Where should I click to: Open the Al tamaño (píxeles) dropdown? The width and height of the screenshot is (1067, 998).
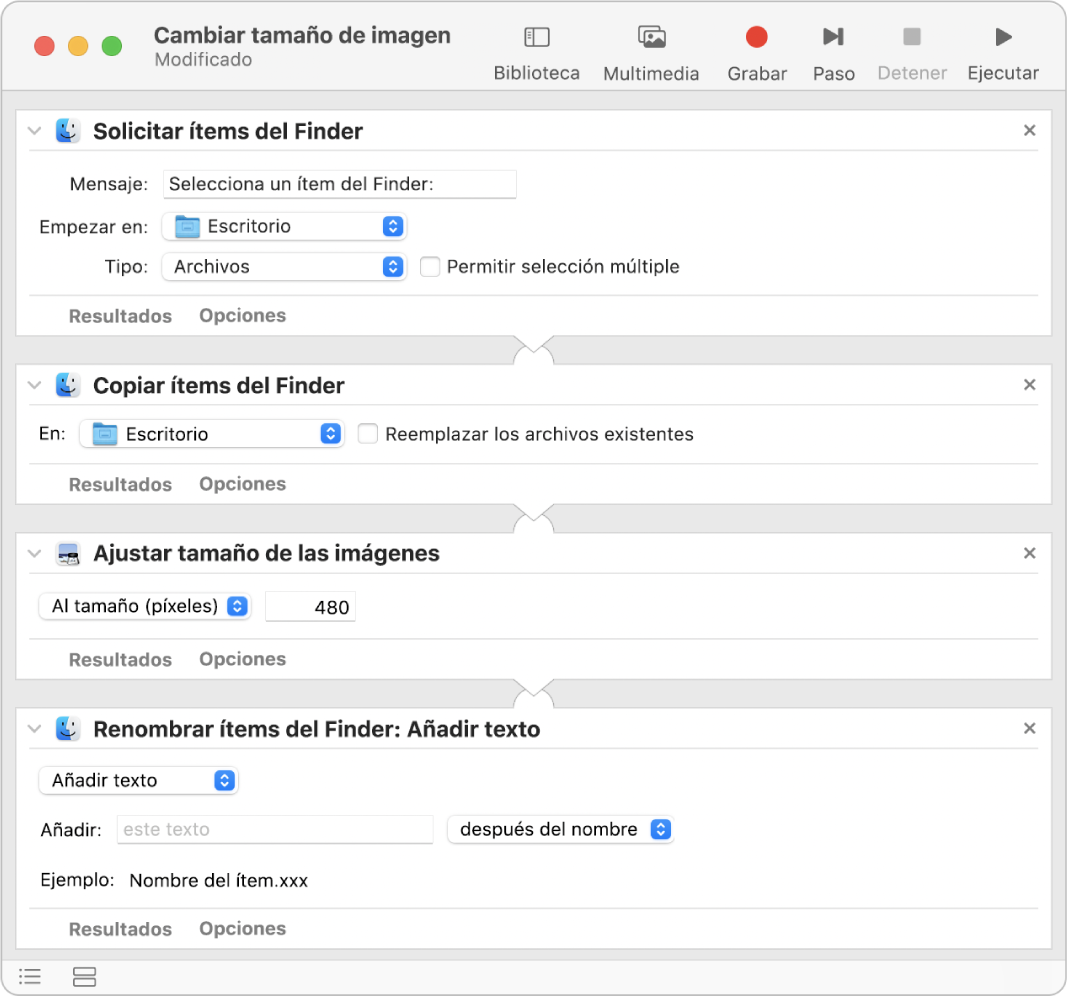[144, 606]
